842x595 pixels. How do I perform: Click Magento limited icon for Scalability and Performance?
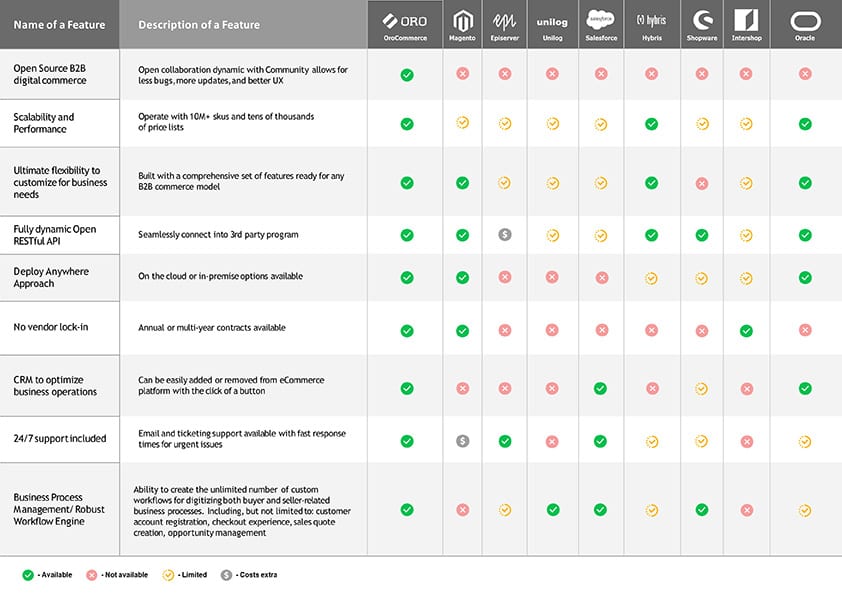(462, 122)
